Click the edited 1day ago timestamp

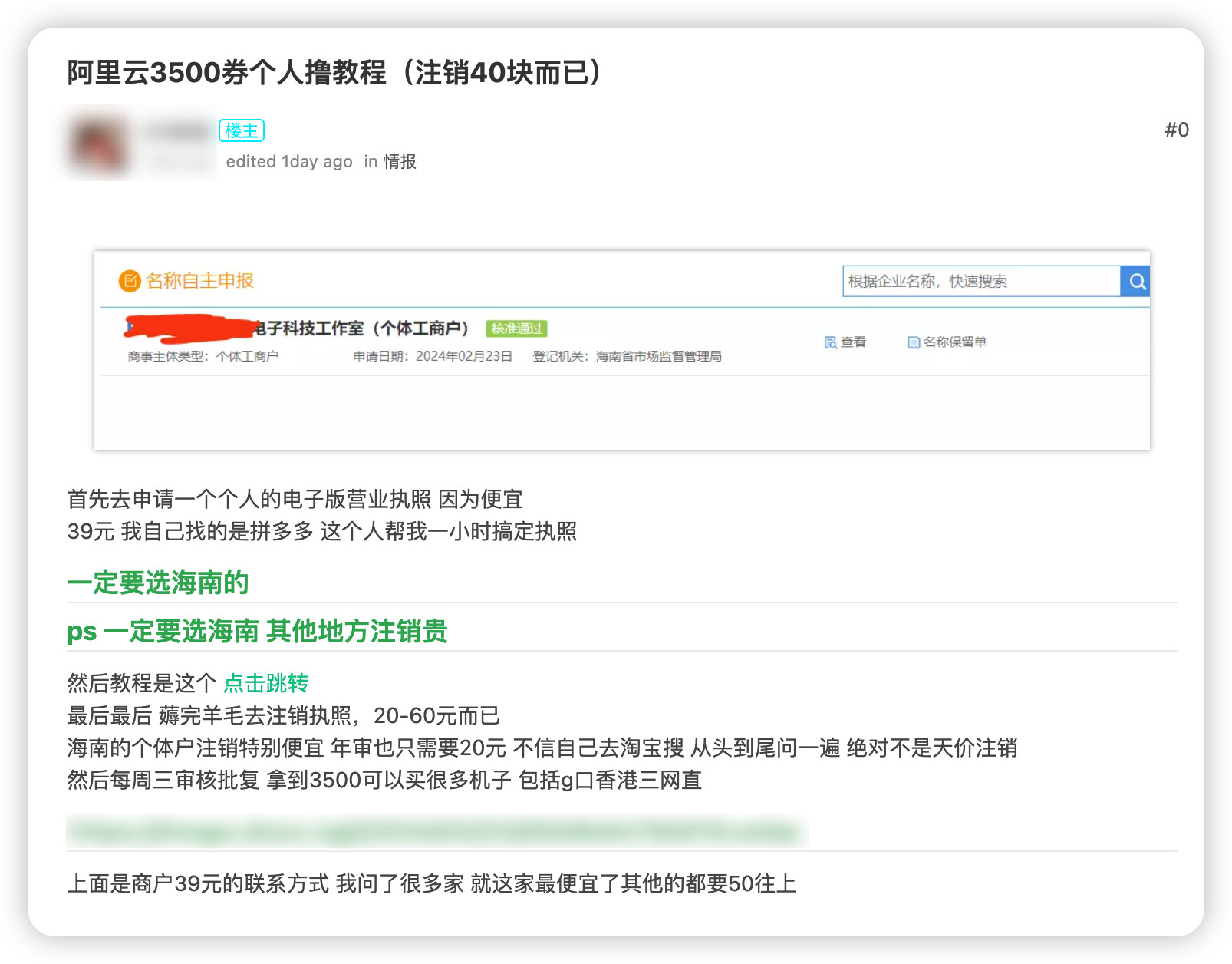click(289, 161)
